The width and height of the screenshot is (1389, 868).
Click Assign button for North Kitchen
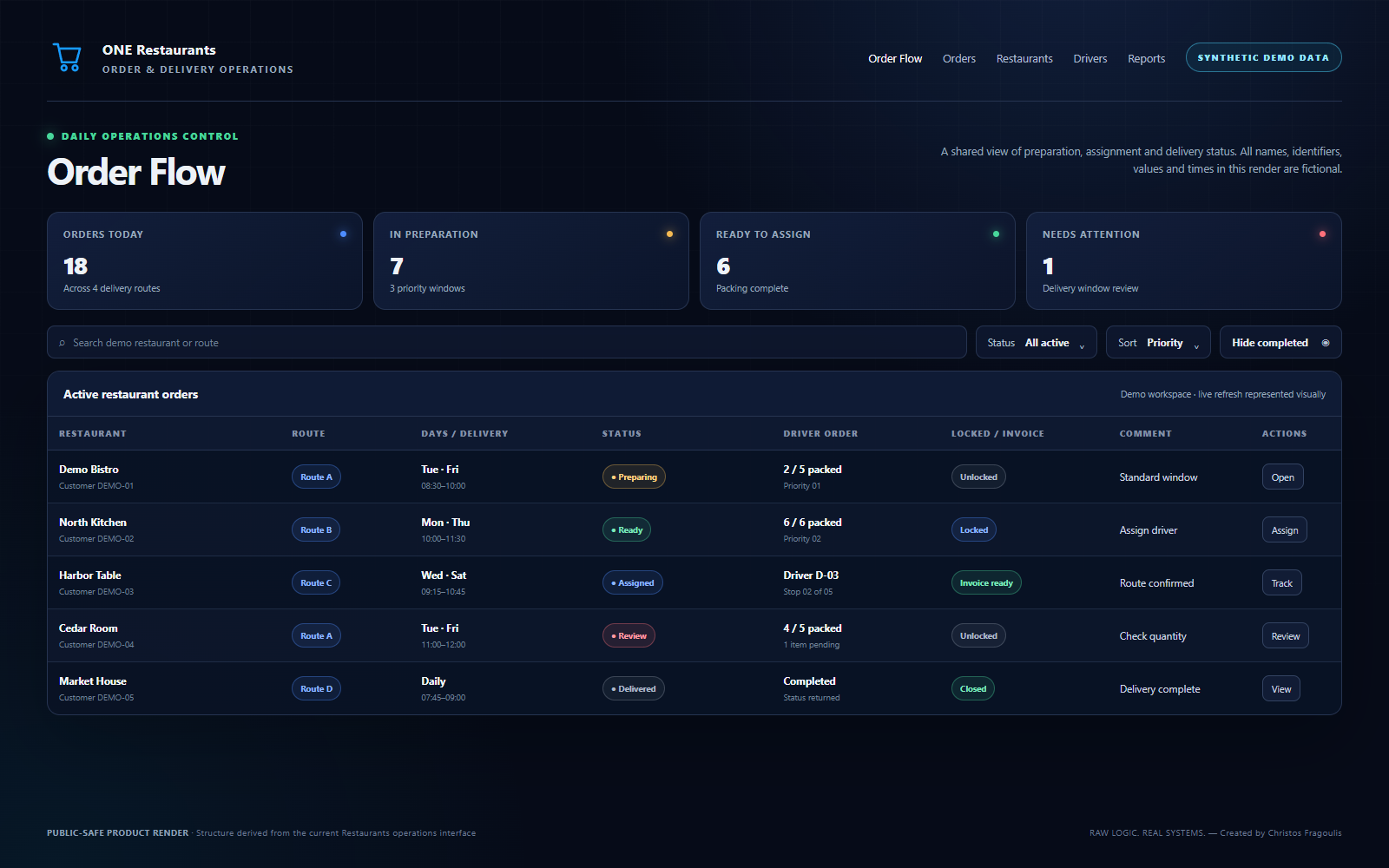1285,530
